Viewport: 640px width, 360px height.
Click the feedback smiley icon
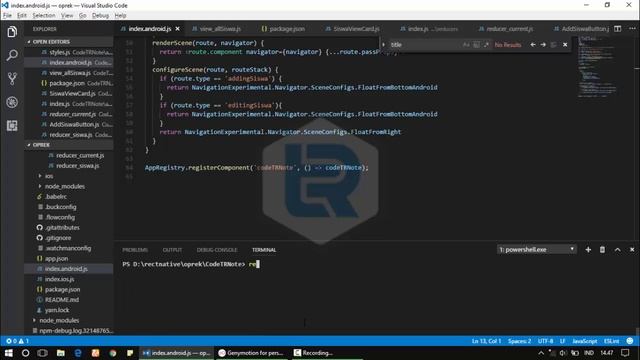point(630,341)
